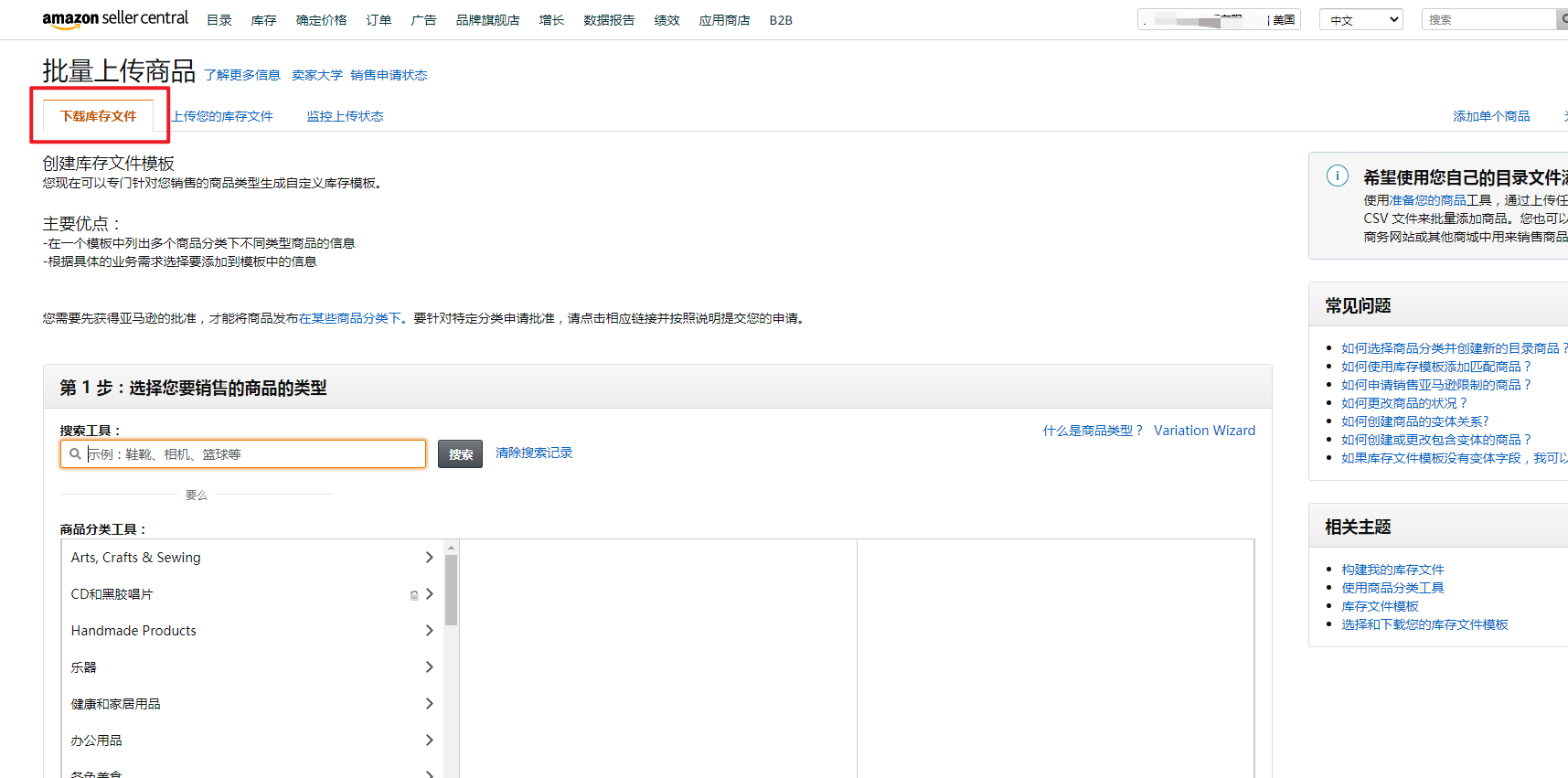This screenshot has height=778, width=1568.
Task: Click the lock icon on the CD和黑胶唱片 row
Action: coord(414,595)
